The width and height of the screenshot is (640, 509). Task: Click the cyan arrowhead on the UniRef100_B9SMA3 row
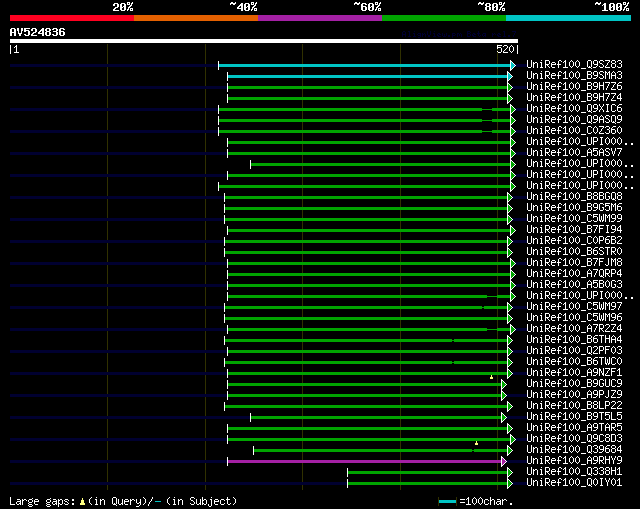(510, 76)
